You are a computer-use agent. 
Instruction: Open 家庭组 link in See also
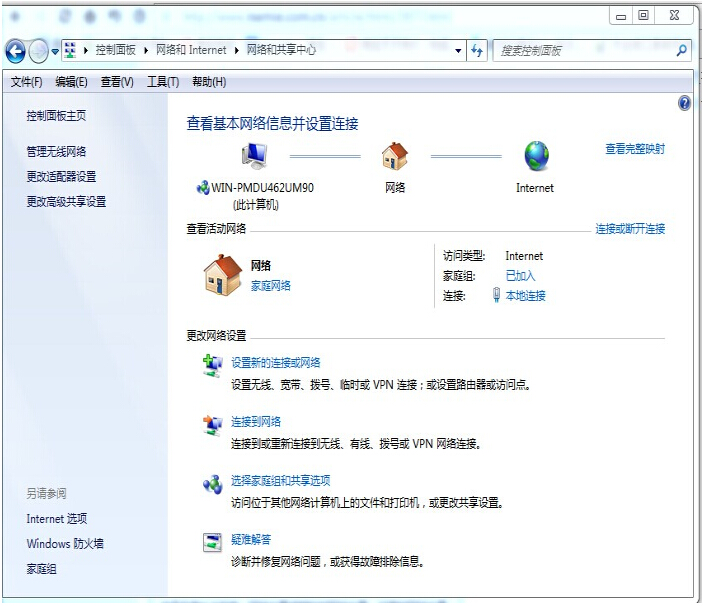(41, 569)
